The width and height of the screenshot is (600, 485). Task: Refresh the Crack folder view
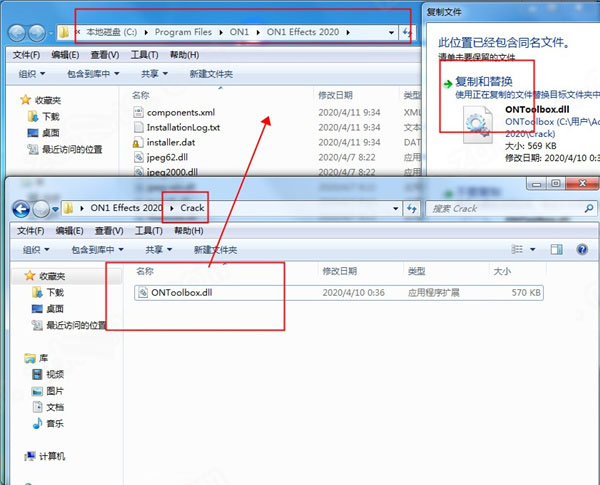point(412,209)
